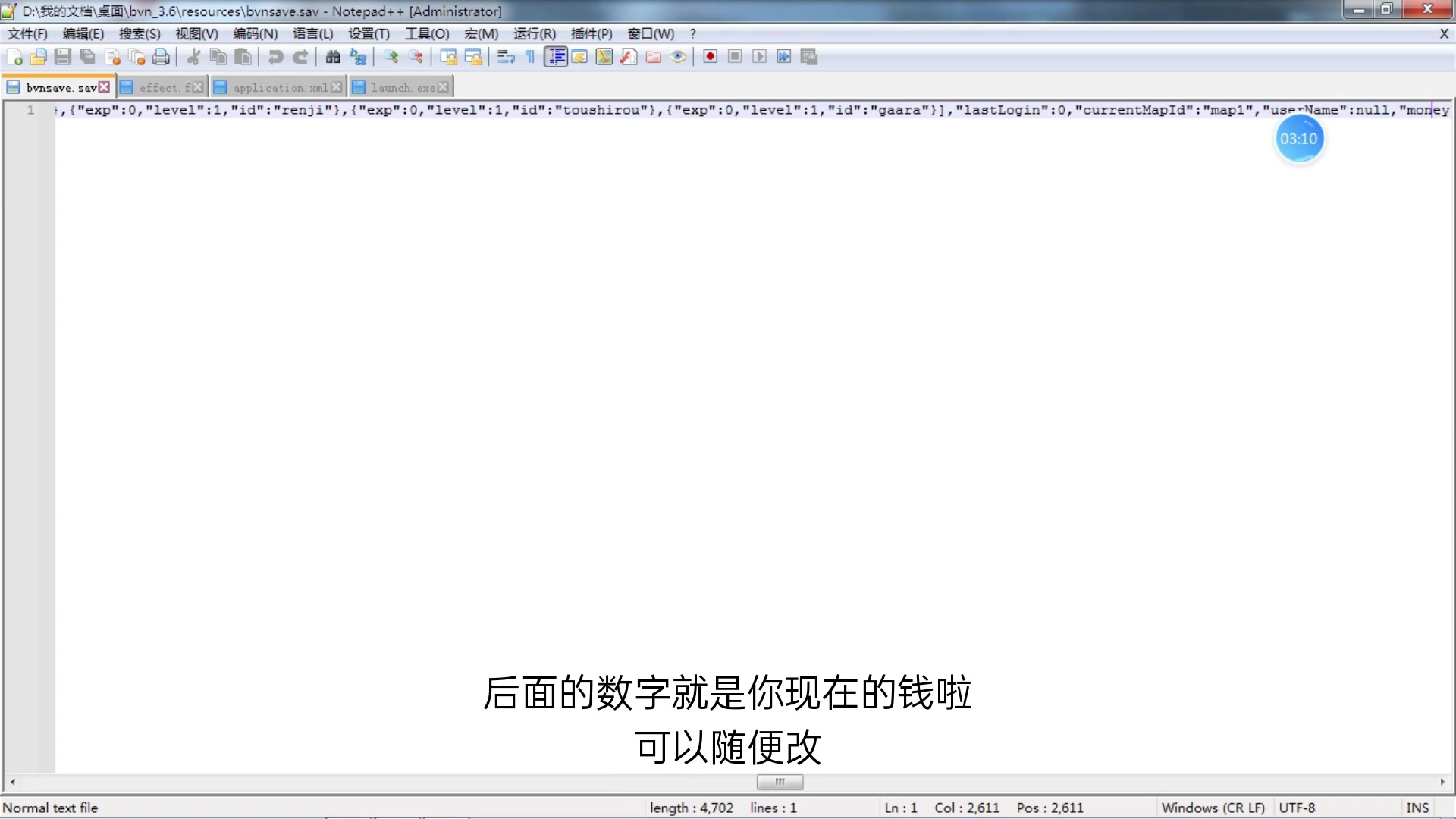Click the Save file toolbar icon
The width and height of the screenshot is (1456, 819).
[63, 57]
